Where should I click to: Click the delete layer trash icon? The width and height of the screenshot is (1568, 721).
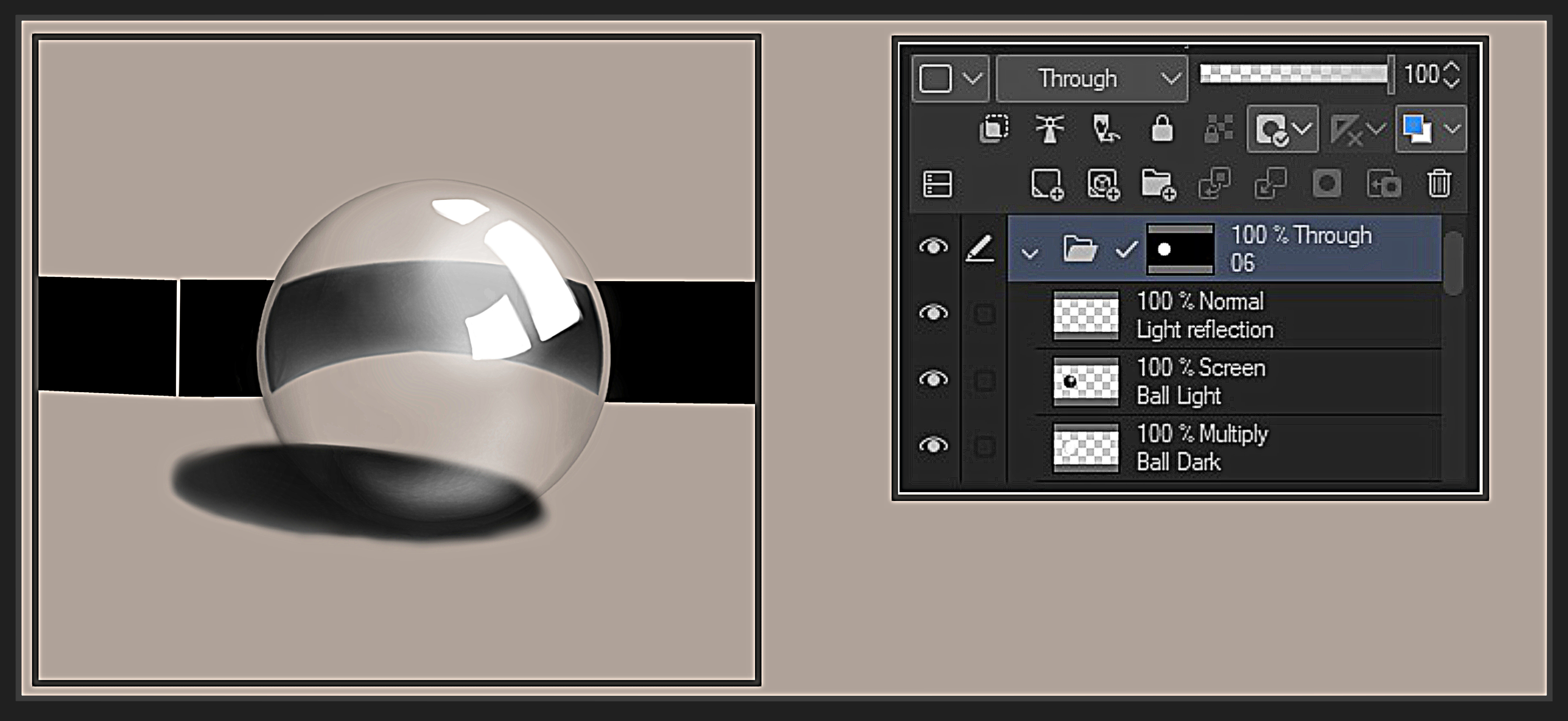coord(1448,185)
